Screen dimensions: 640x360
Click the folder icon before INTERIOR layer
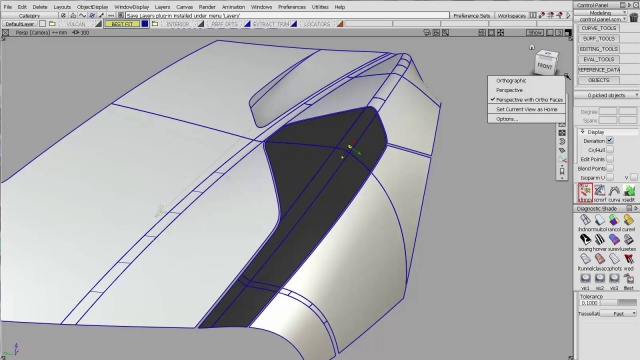[x=155, y=24]
